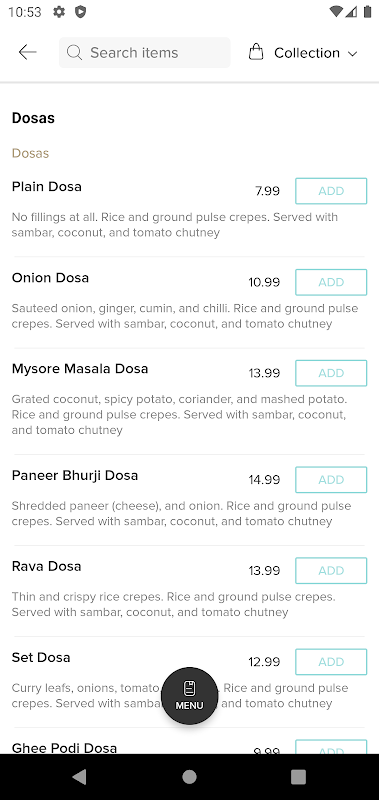Open Mysore Masala Dosa item details
379x800 pixels.
click(80, 368)
